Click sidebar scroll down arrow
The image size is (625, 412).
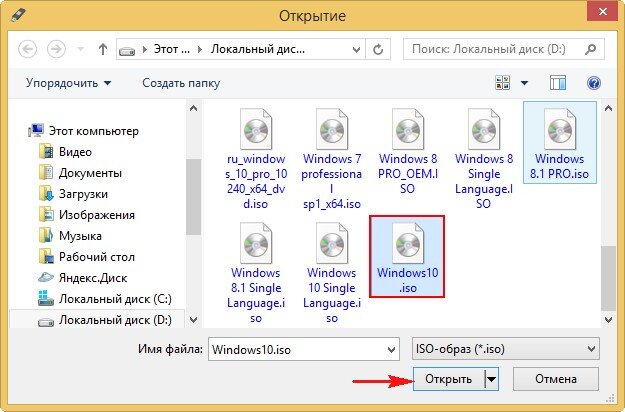pyautogui.click(x=193, y=320)
